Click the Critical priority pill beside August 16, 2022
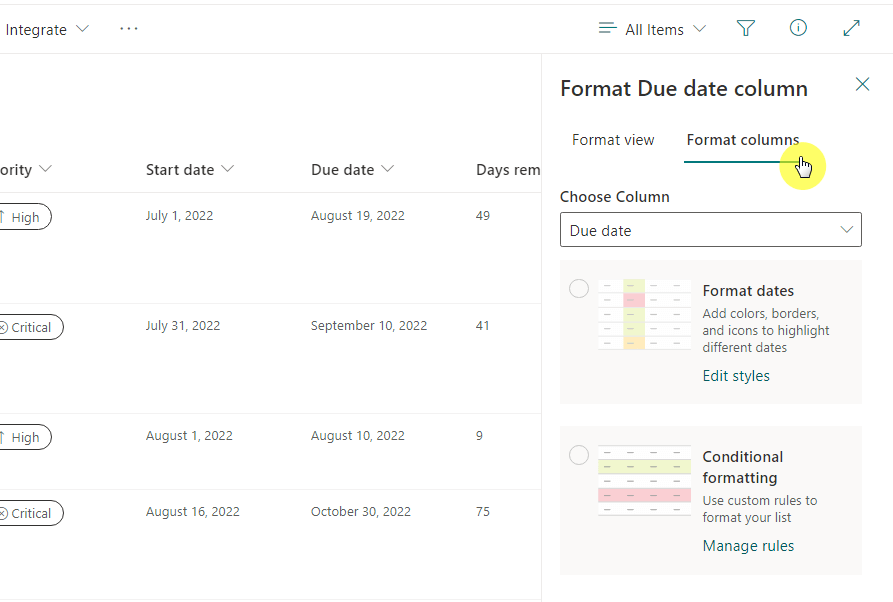893x602 pixels. (x=31, y=513)
